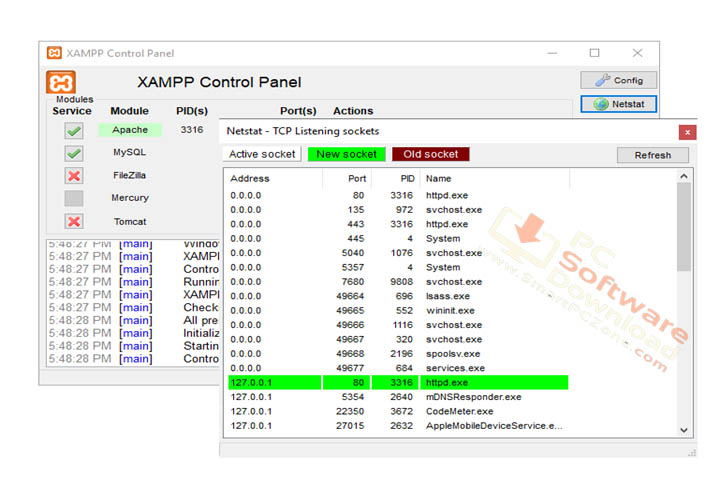Image resolution: width=720 pixels, height=480 pixels.
Task: Select the Apache module label
Action: click(130, 130)
